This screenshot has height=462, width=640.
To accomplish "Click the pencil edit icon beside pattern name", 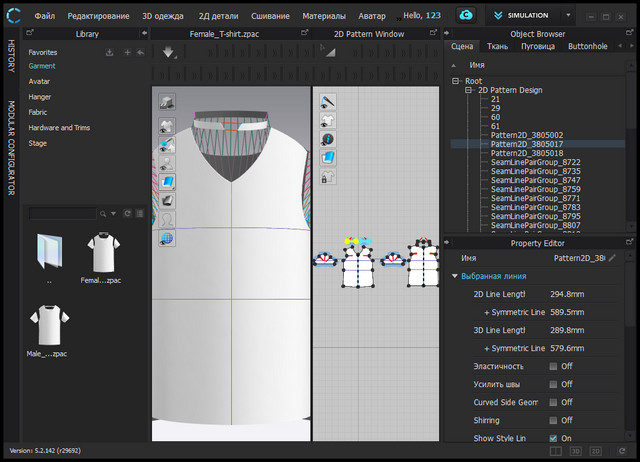I will (613, 258).
